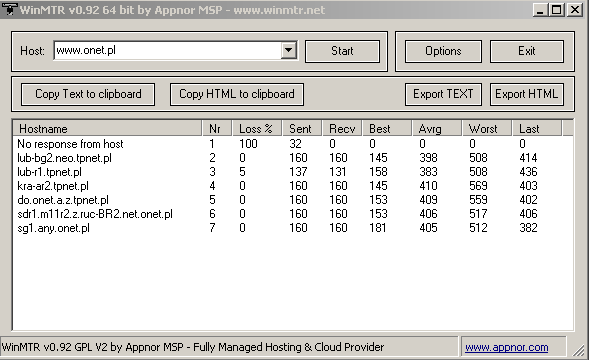
Task: Click Worst value 569 for kra-ar2.tpnet.pl
Action: [x=478, y=186]
